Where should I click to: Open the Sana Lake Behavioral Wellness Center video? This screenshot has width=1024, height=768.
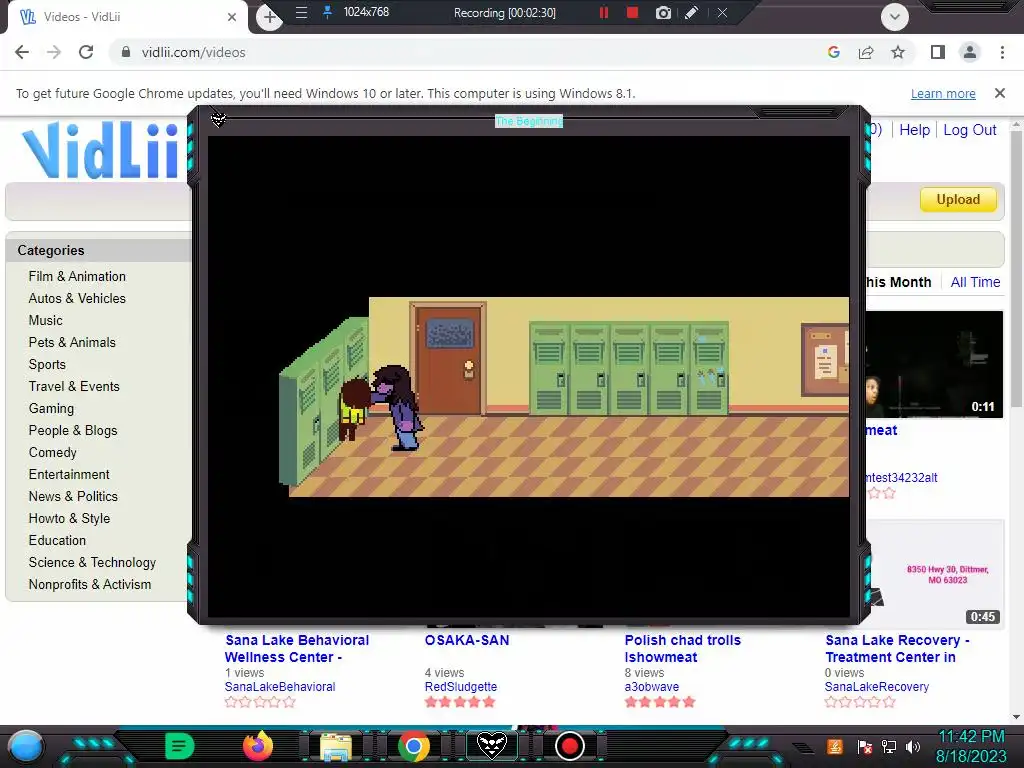(296, 648)
